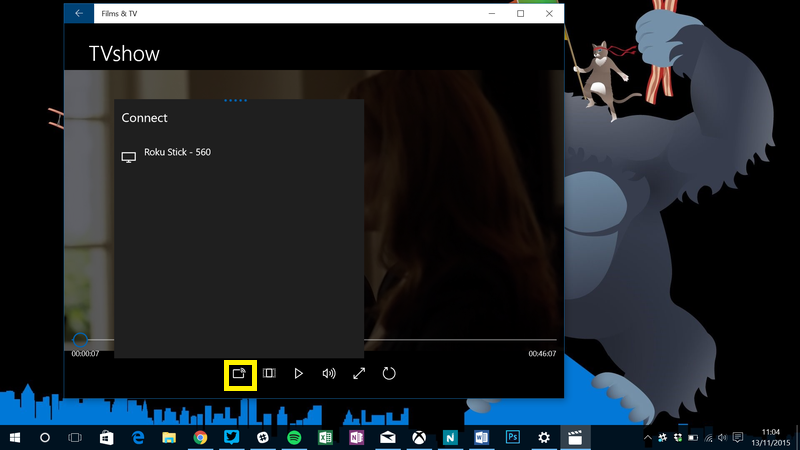
Task: Open Slack from taskbar
Action: (263, 438)
